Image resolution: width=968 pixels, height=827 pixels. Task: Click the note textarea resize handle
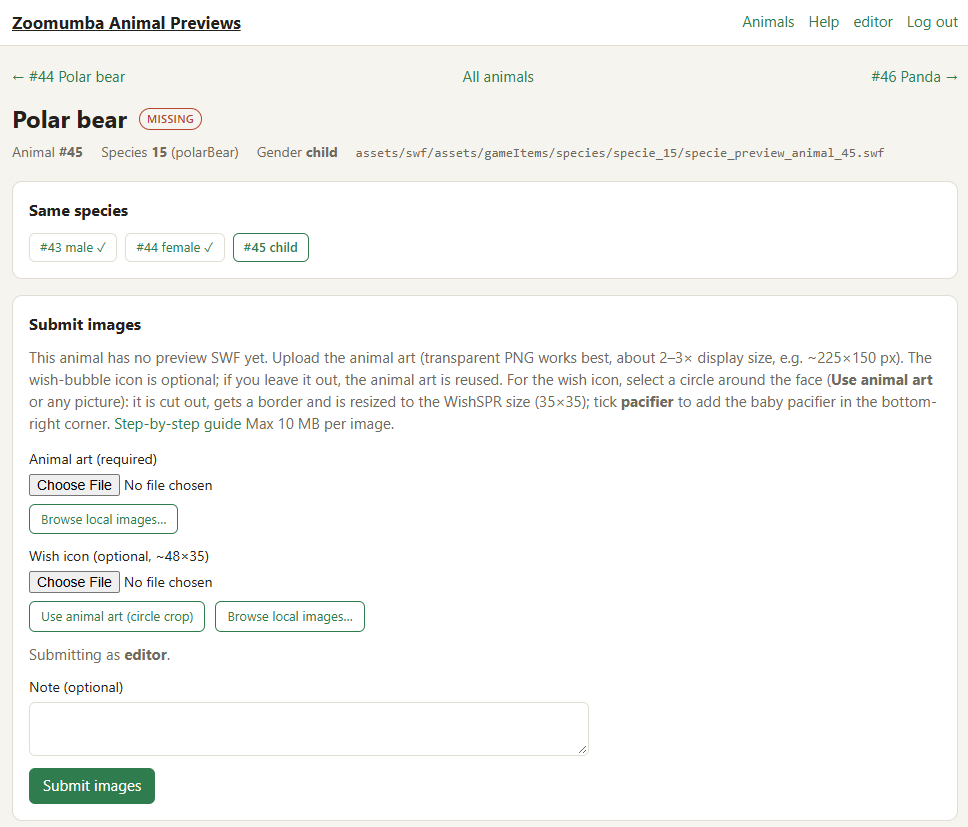(582, 749)
